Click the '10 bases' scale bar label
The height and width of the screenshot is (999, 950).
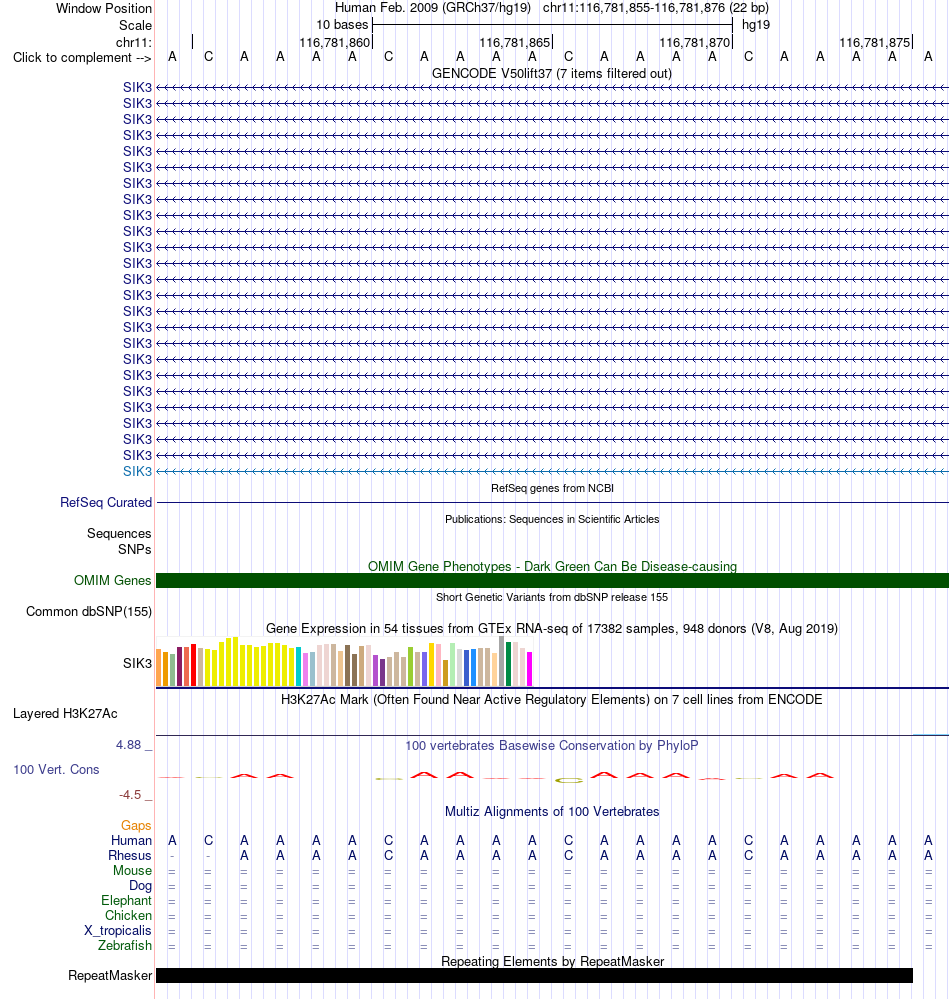342,25
